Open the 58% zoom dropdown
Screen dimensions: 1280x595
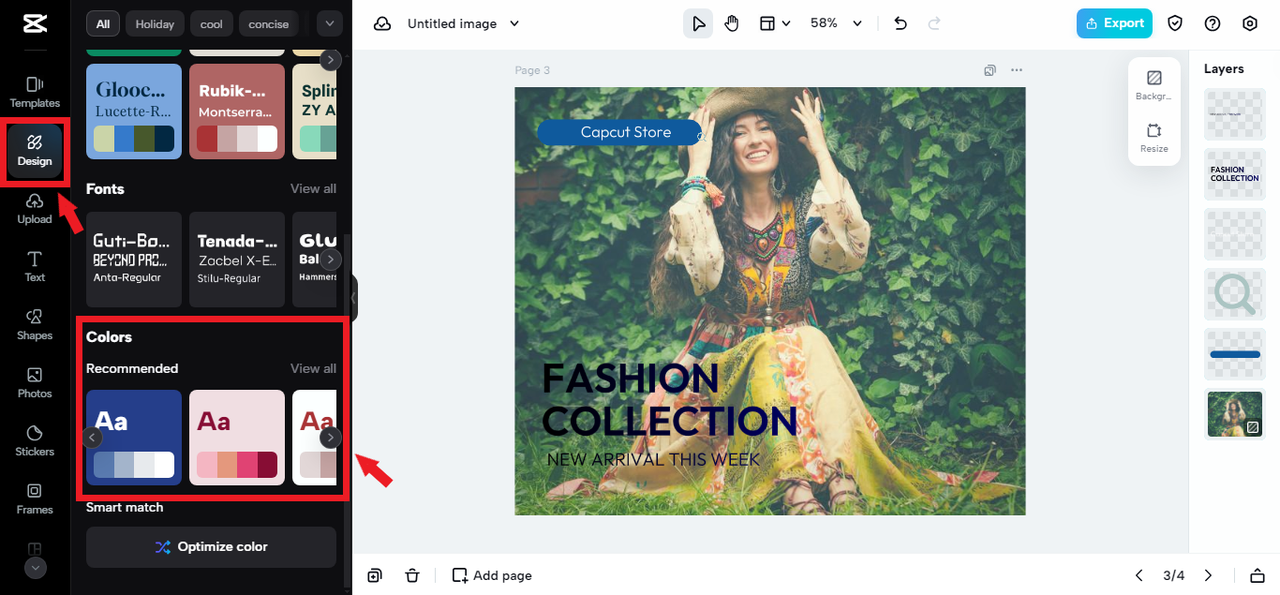[x=836, y=24]
